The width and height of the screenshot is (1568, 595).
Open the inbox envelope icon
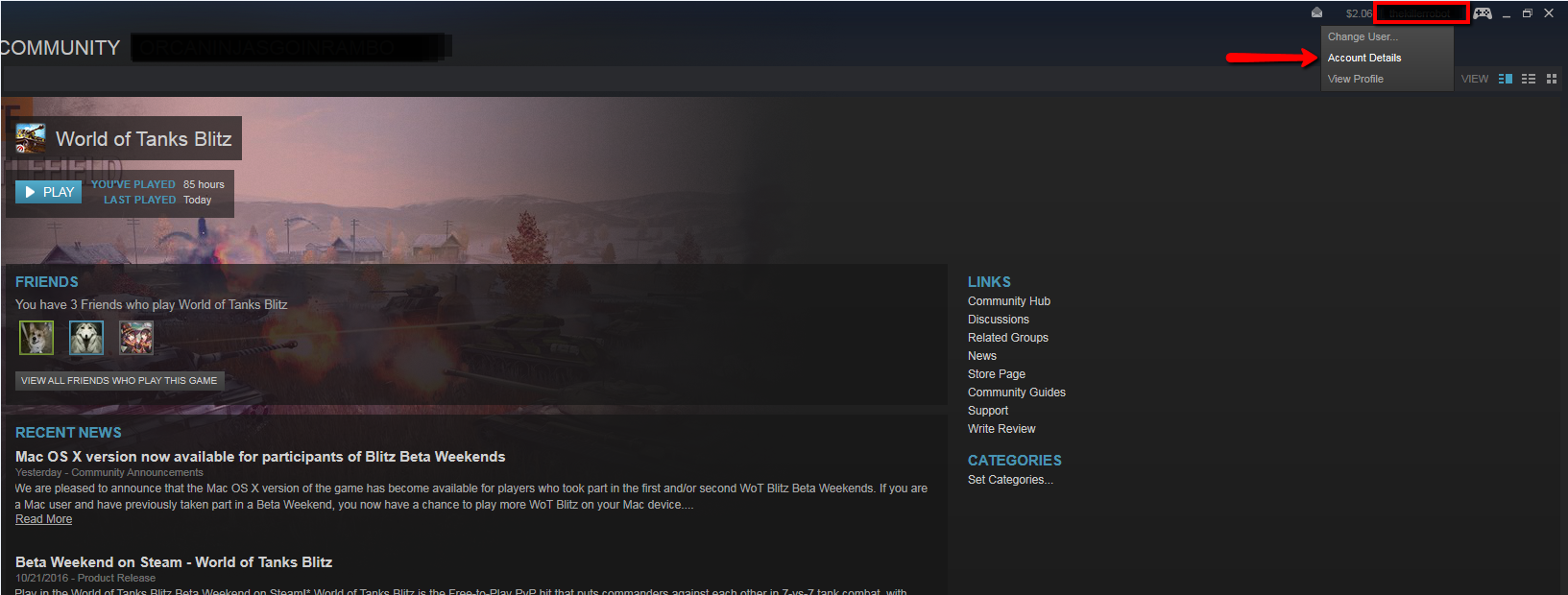coord(1316,12)
